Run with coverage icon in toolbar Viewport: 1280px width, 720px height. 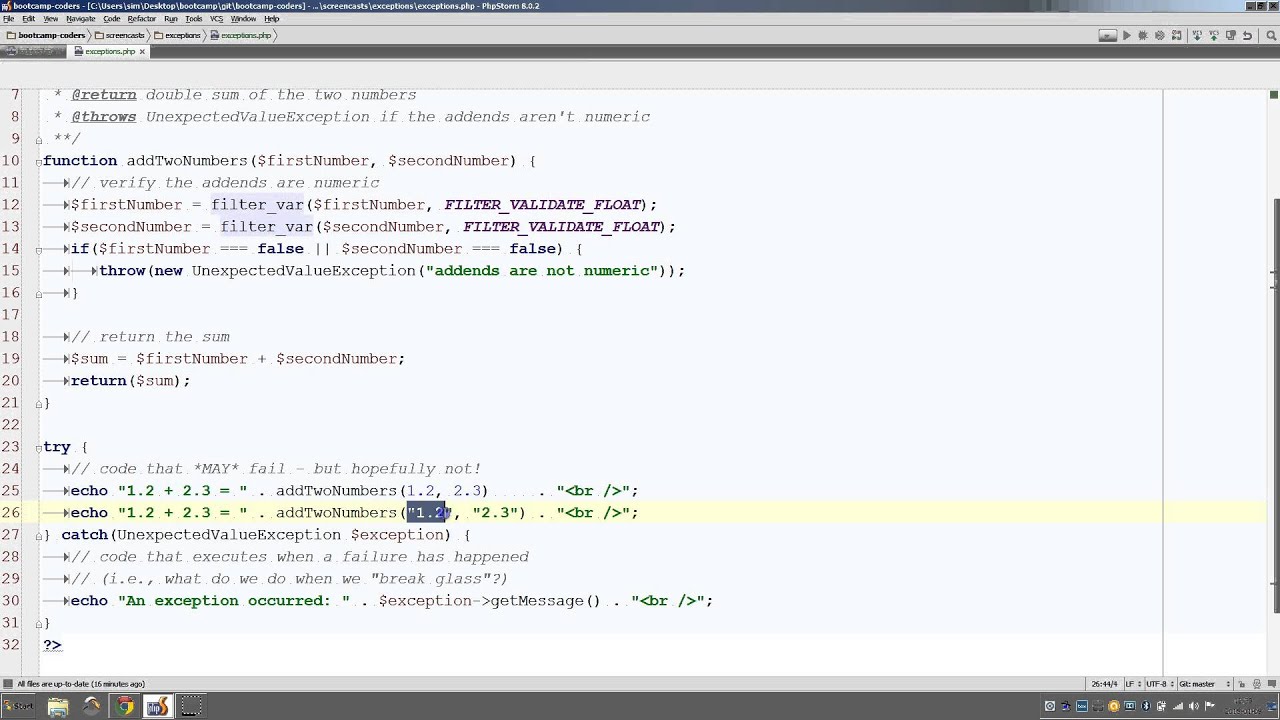click(x=1160, y=35)
